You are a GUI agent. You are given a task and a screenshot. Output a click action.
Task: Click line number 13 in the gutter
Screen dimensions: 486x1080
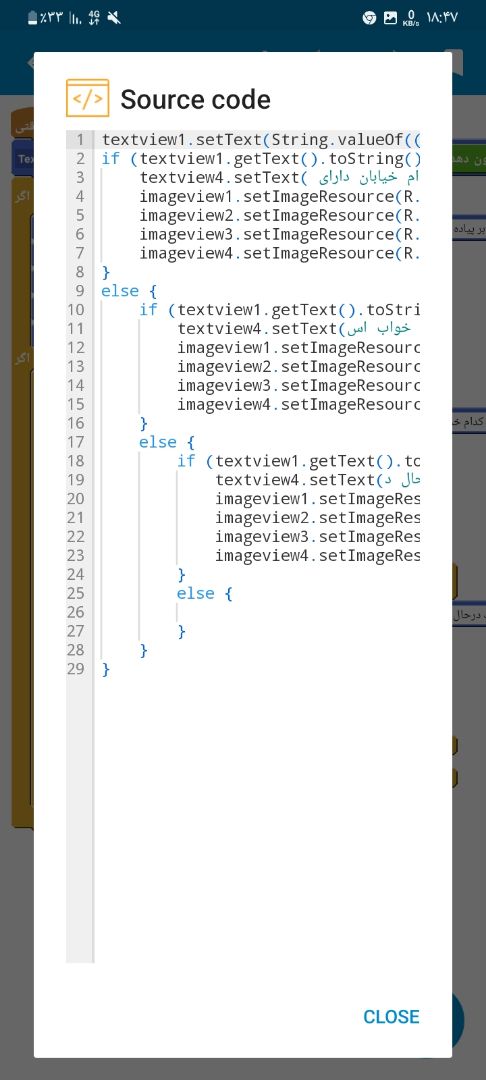click(76, 366)
